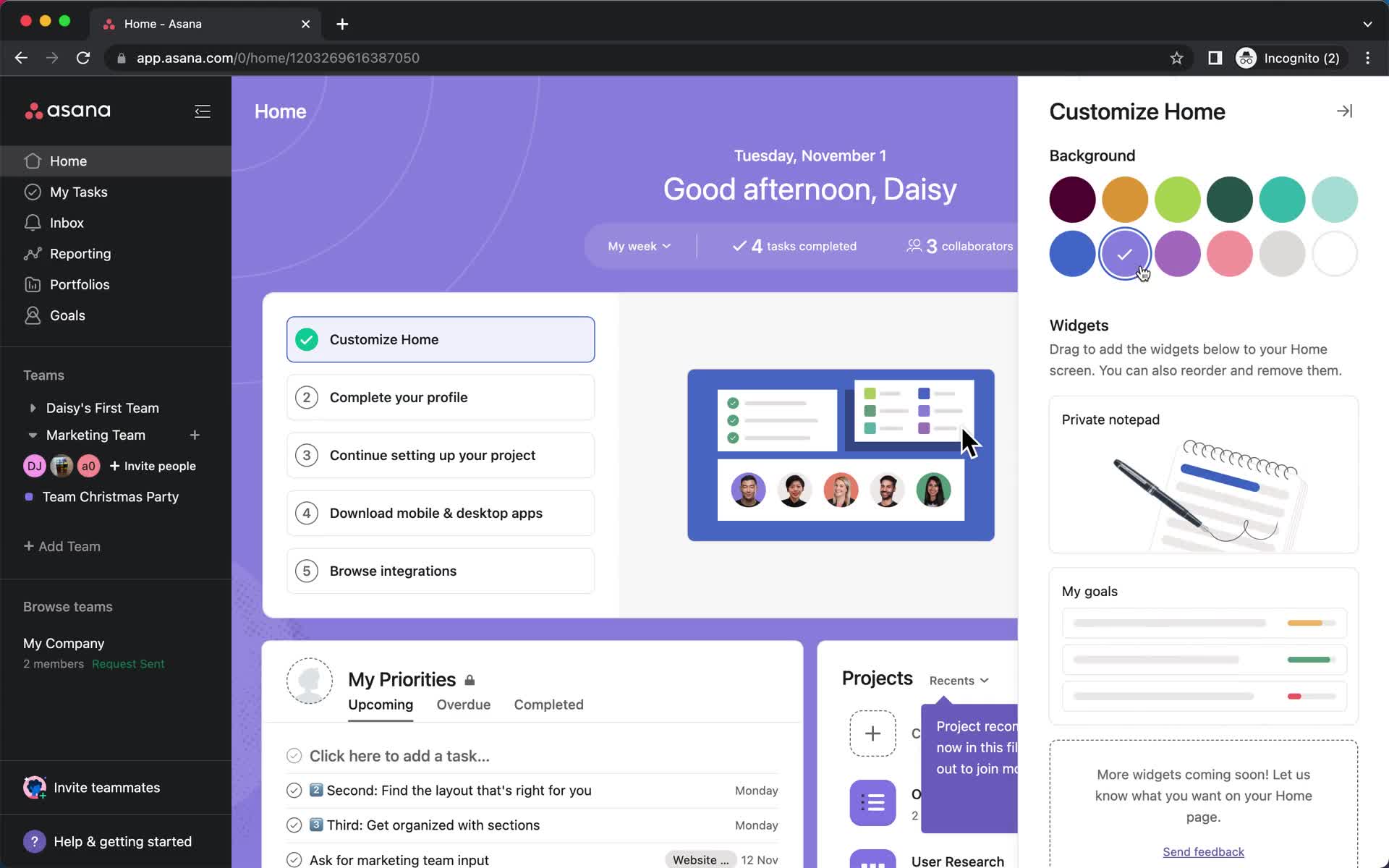
Task: Mark the Third: Get organized task complete
Action: pos(294,825)
